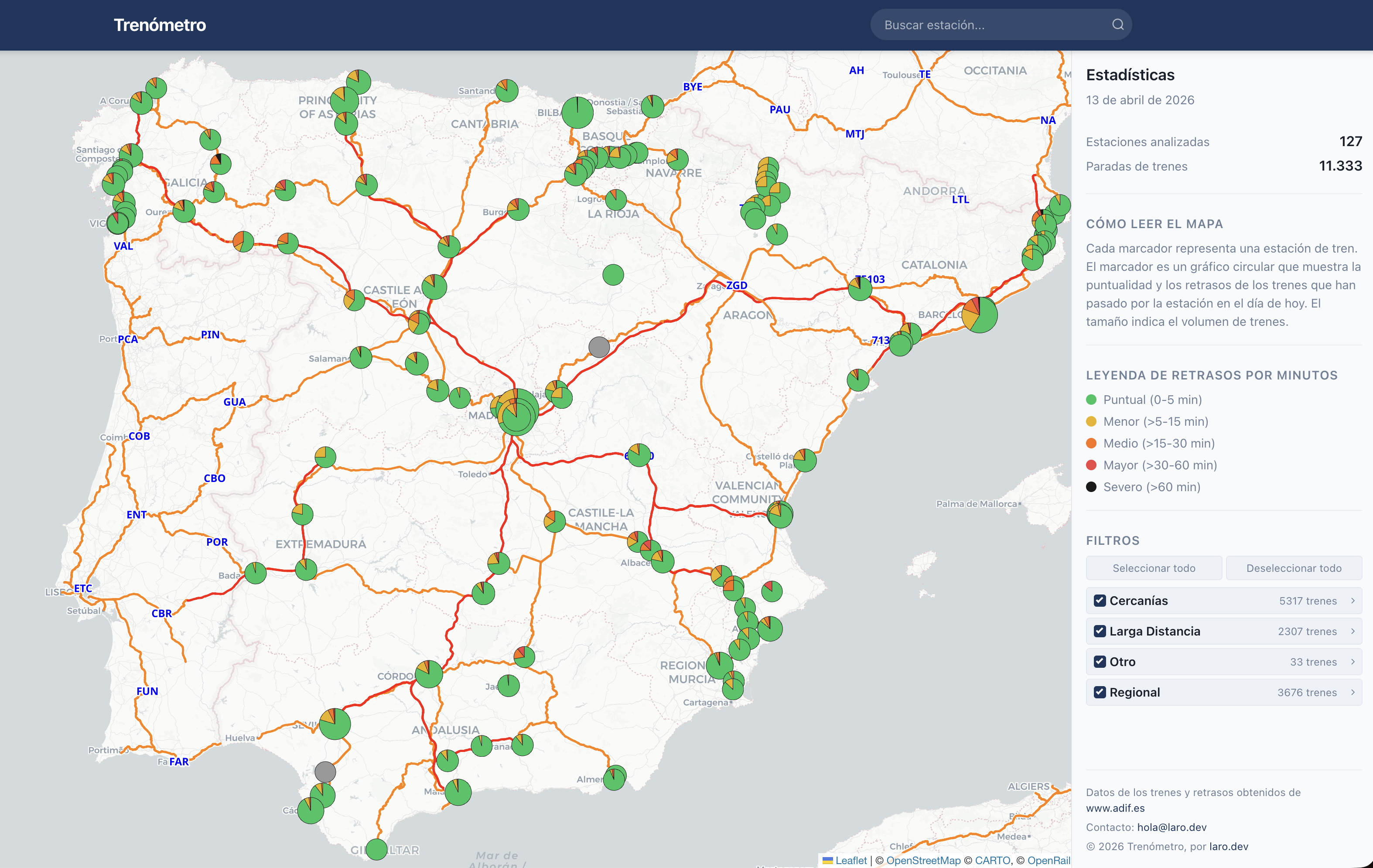
Task: Expand the Otro filter chevron
Action: [x=1353, y=662]
